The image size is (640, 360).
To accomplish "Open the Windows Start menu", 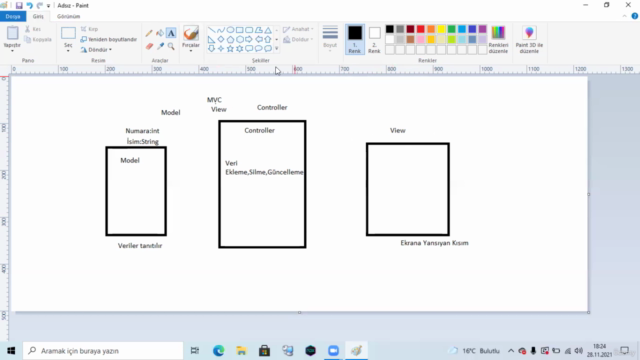I will 11,351.
